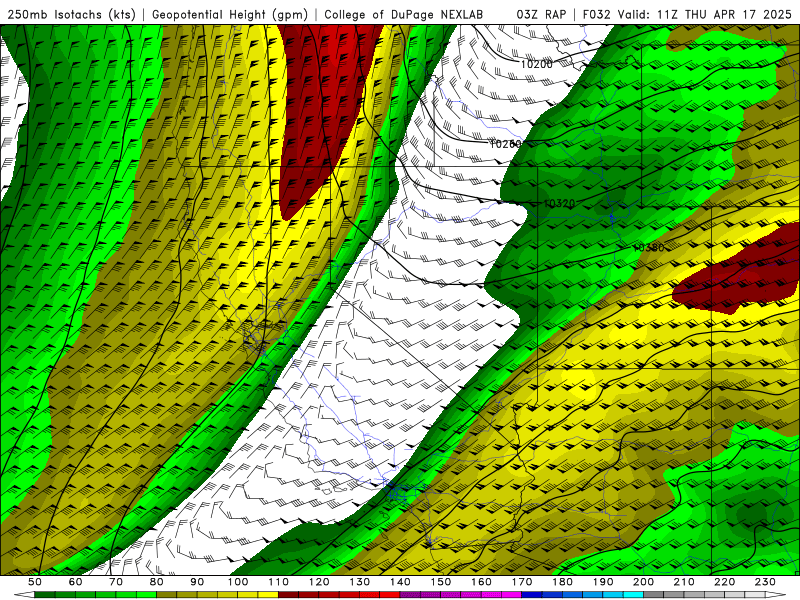Click the 60 value on the color scale
This screenshot has height=600, width=800.
76,582
